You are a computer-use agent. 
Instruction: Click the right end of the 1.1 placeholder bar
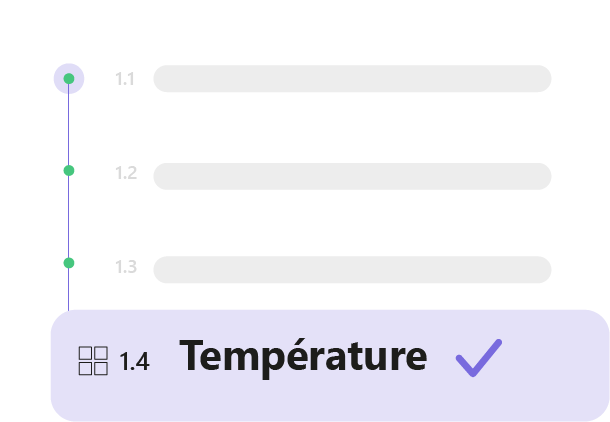click(x=538, y=79)
